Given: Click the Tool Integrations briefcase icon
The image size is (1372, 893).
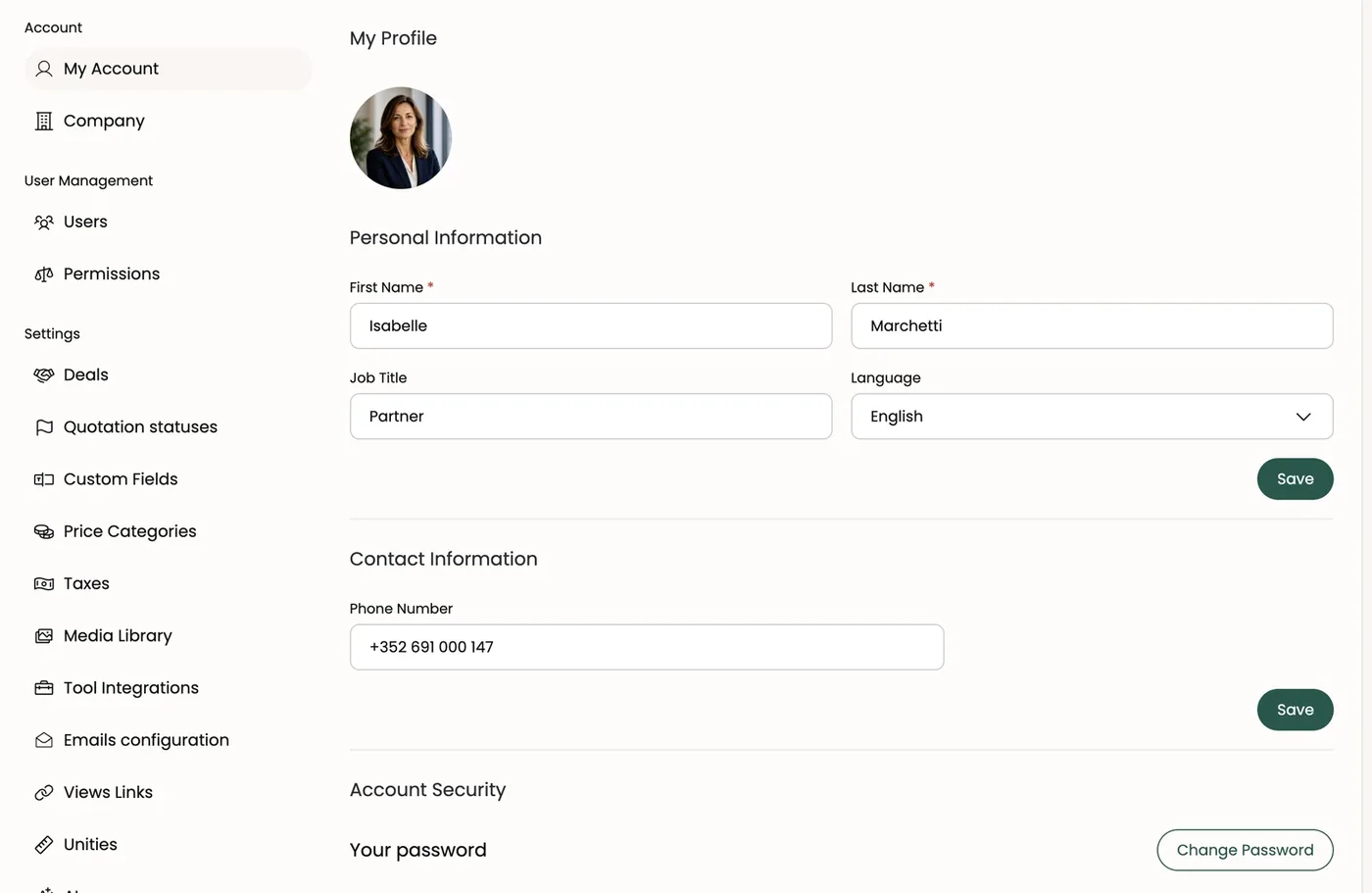Looking at the screenshot, I should tap(44, 688).
